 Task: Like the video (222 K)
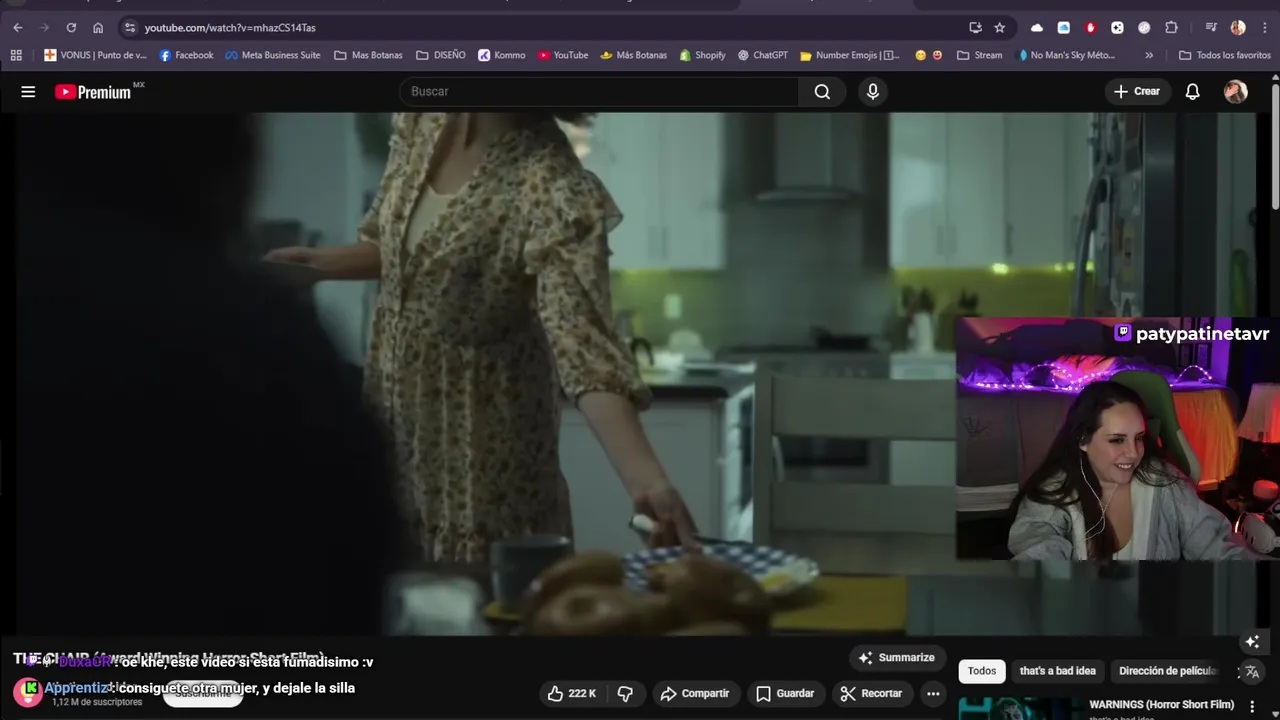572,693
